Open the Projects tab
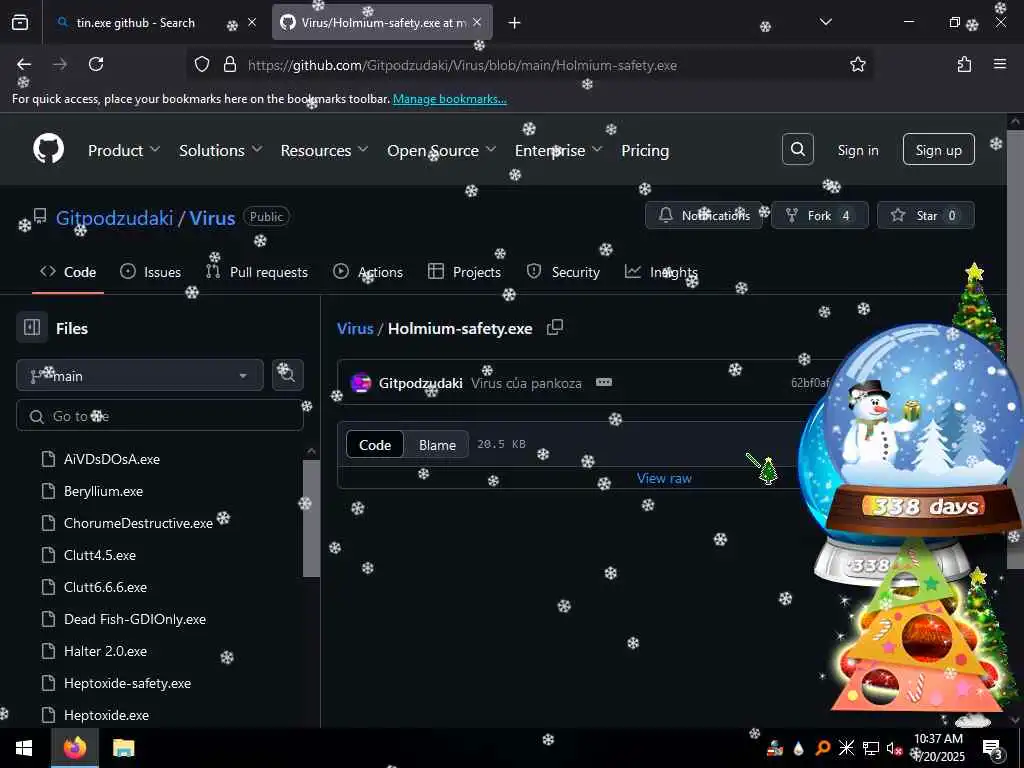 coord(464,272)
